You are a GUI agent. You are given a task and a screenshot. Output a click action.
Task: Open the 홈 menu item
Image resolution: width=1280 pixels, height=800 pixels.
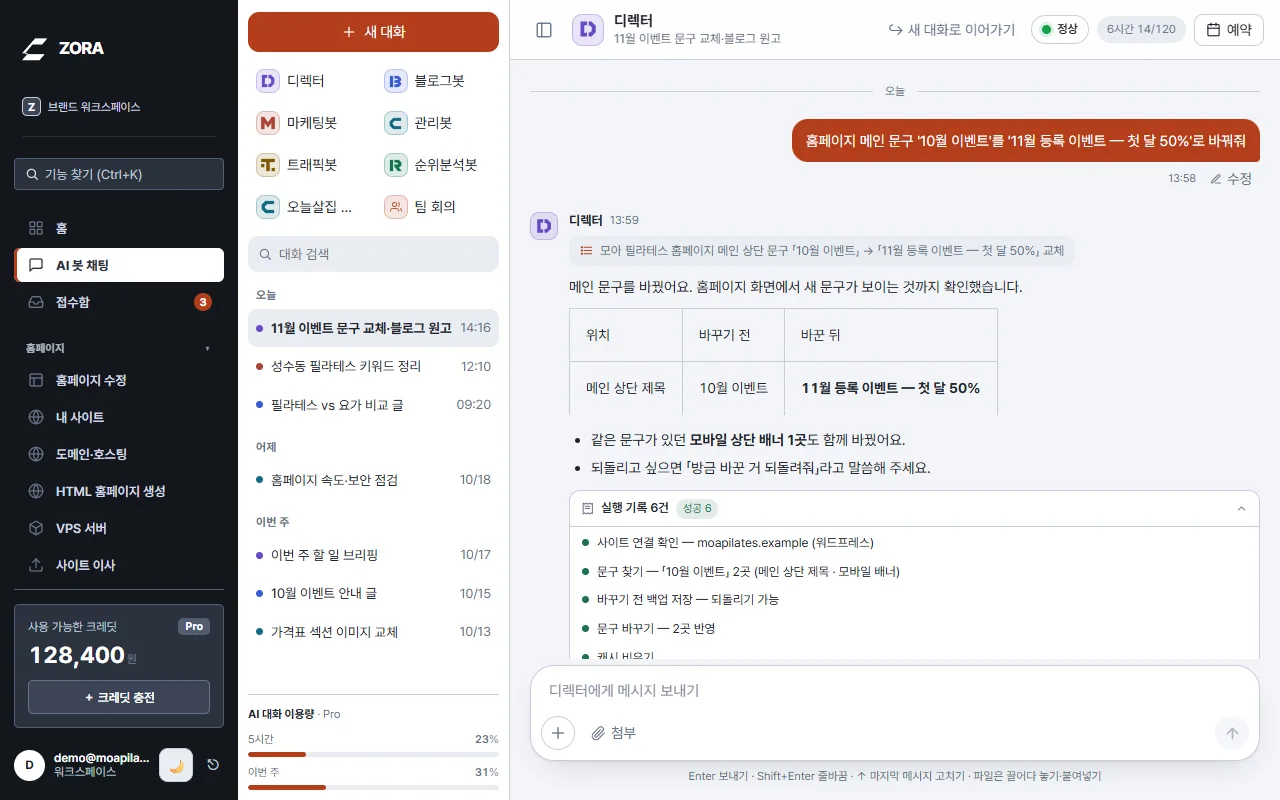(x=119, y=228)
